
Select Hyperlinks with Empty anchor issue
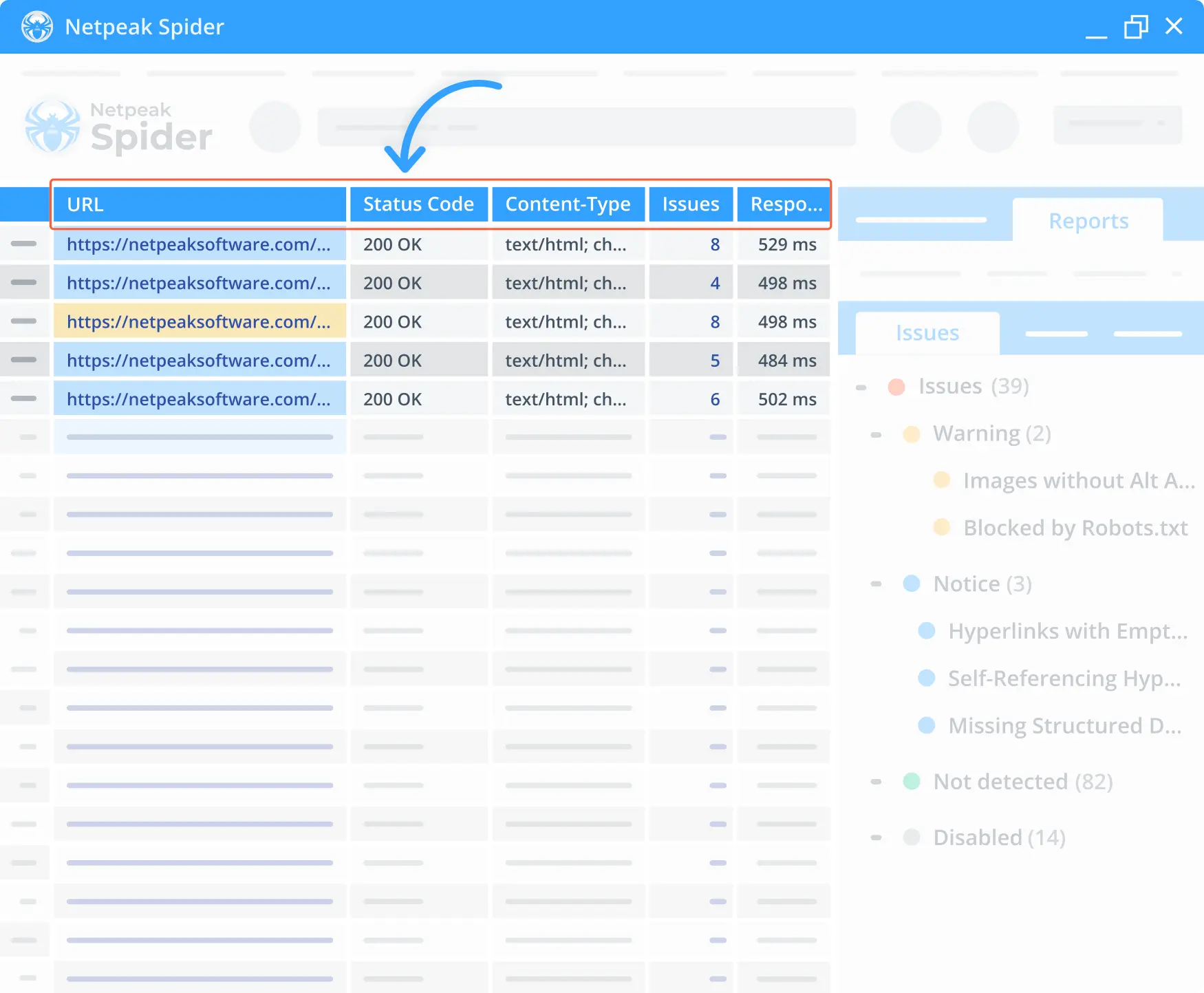pos(1068,631)
